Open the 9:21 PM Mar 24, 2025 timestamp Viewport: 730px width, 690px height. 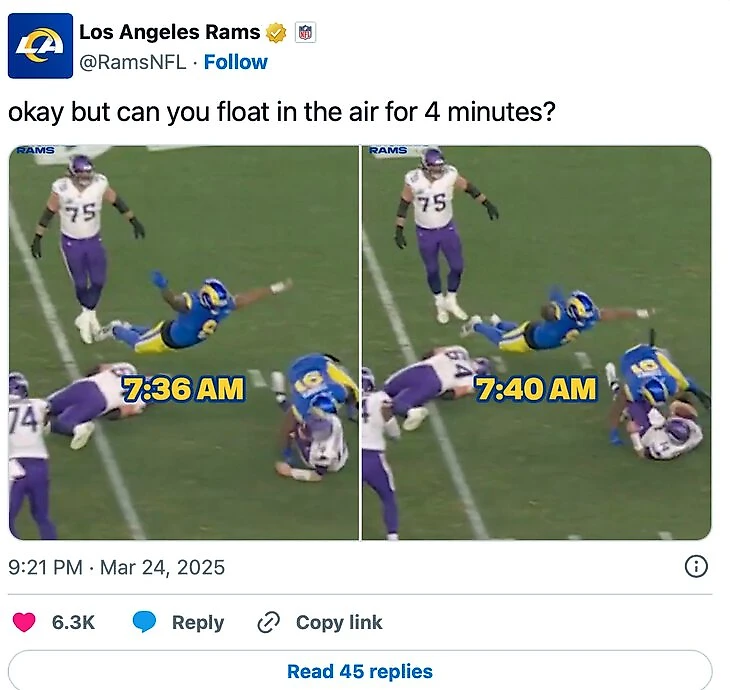click(117, 567)
